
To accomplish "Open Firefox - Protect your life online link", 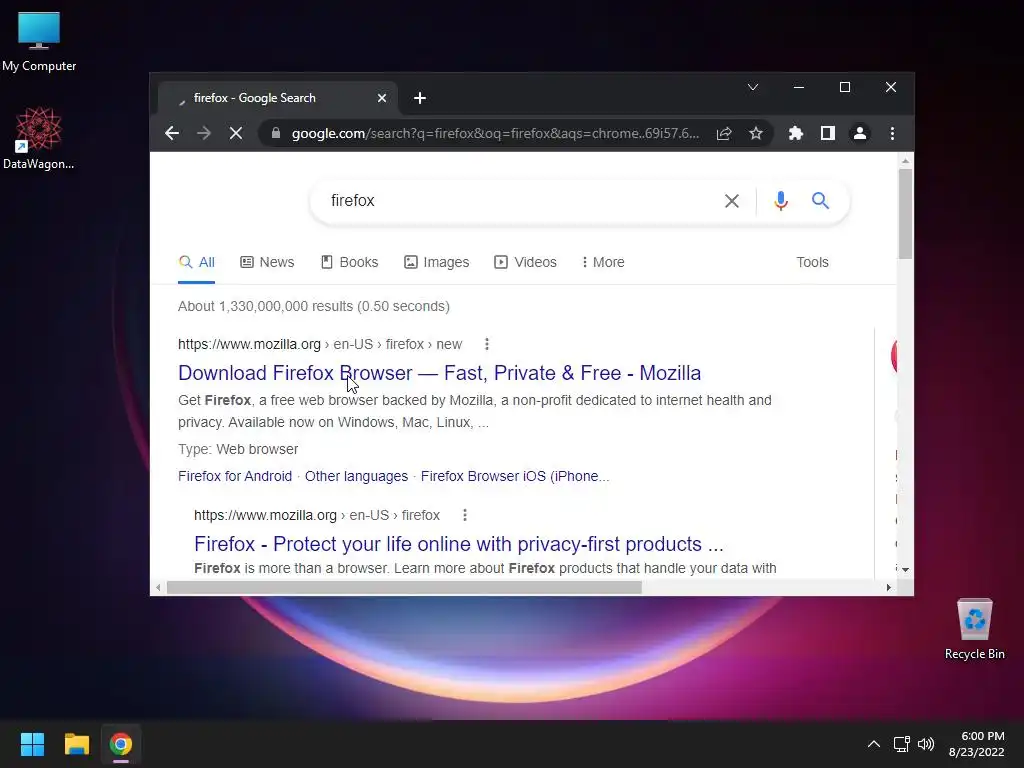I will 458,544.
